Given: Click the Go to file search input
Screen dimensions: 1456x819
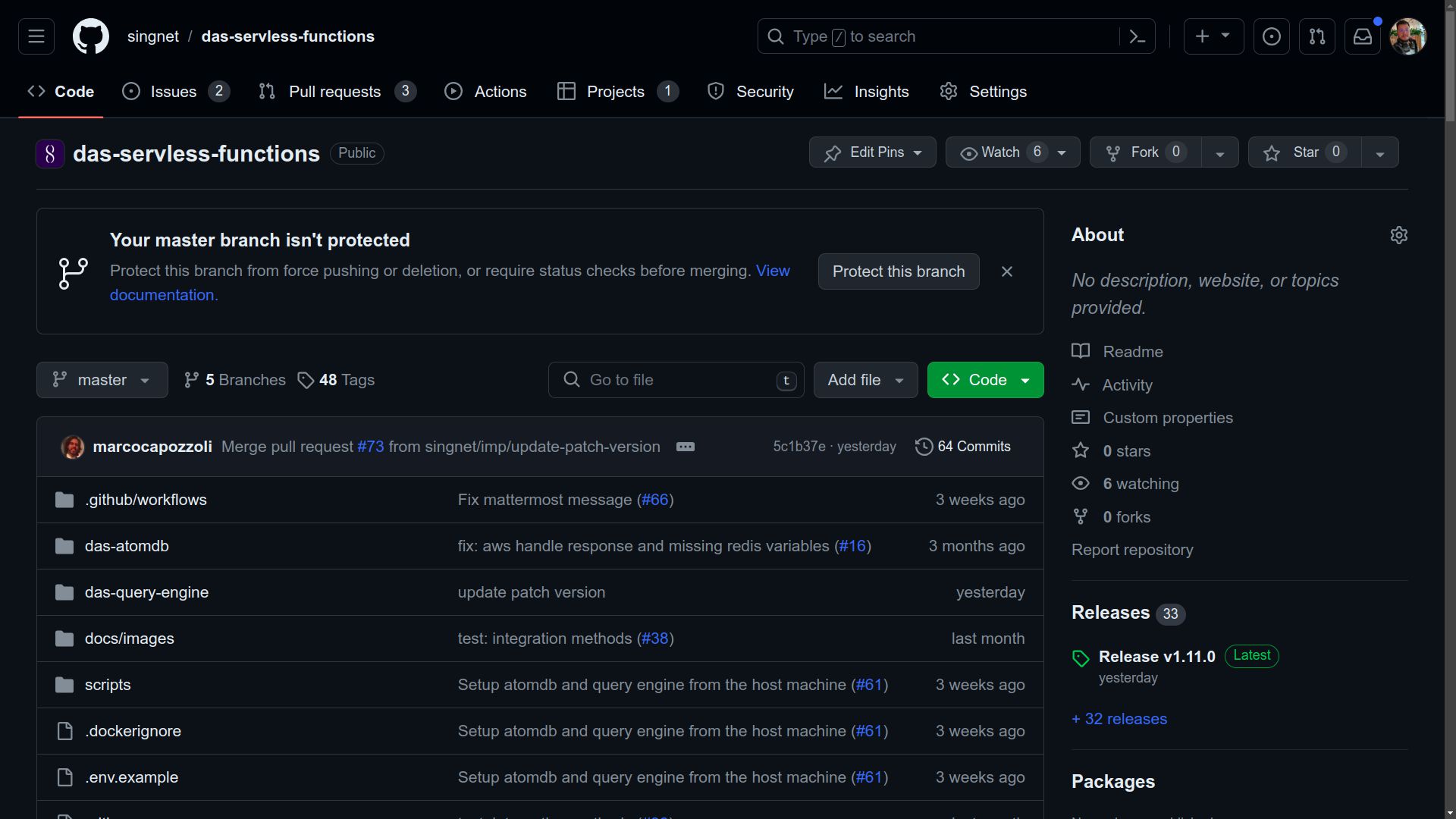Looking at the screenshot, I should point(677,380).
